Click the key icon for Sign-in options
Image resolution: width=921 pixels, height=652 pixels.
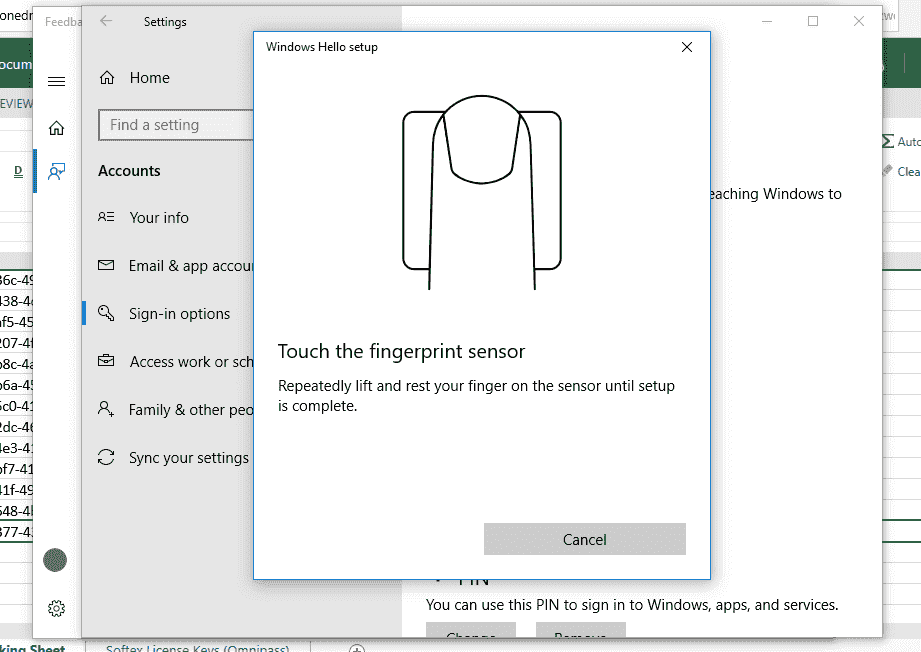tap(106, 312)
